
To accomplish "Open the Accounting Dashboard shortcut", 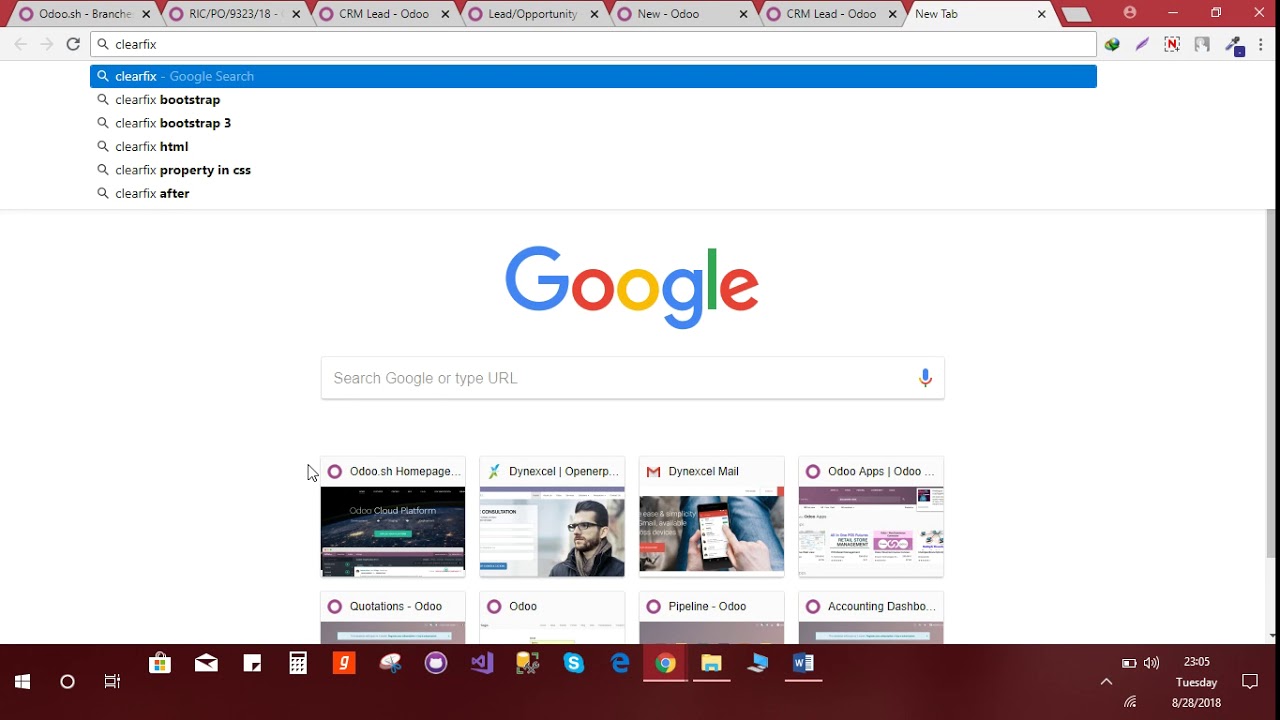I will [x=871, y=618].
